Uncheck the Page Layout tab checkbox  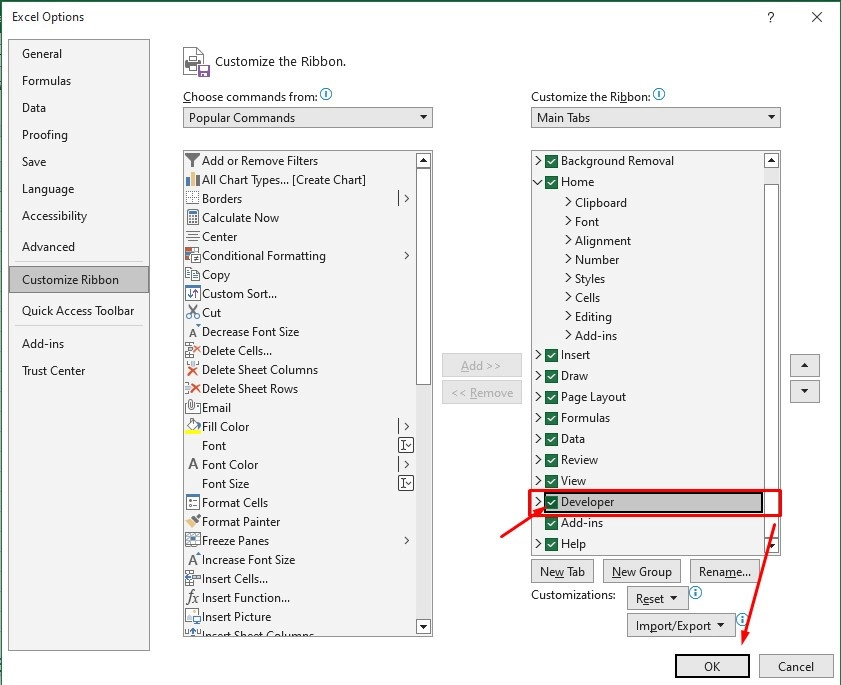pos(551,397)
